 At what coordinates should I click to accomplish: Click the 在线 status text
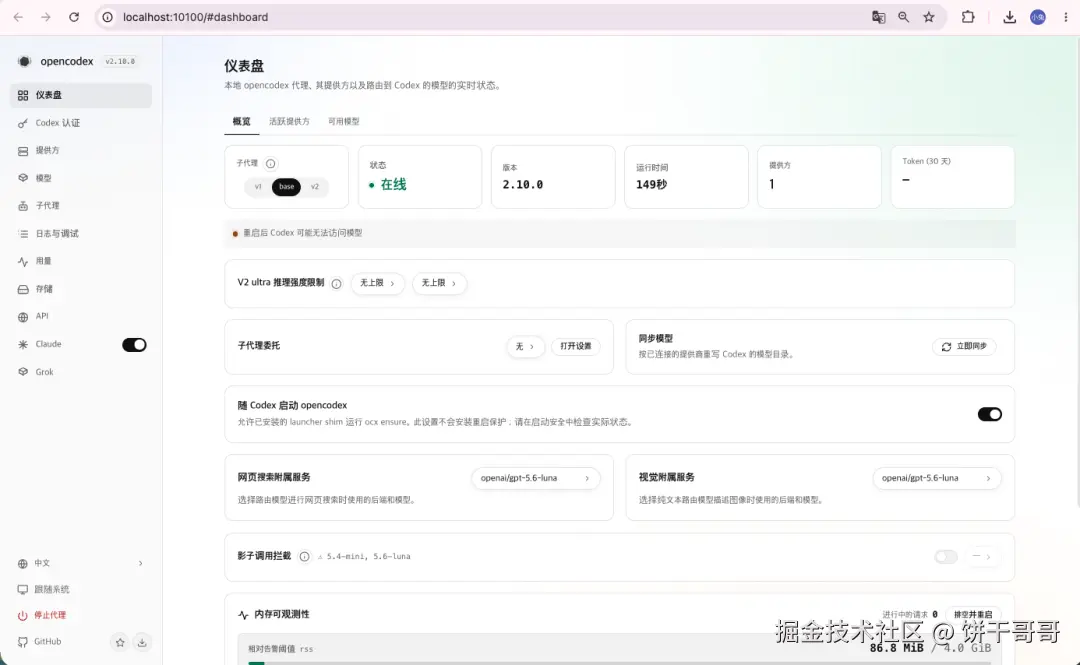(393, 185)
